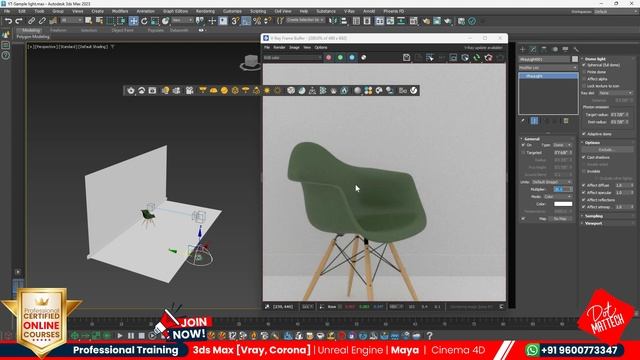
Task: Open the Ray dist dropdown
Action: (616, 93)
